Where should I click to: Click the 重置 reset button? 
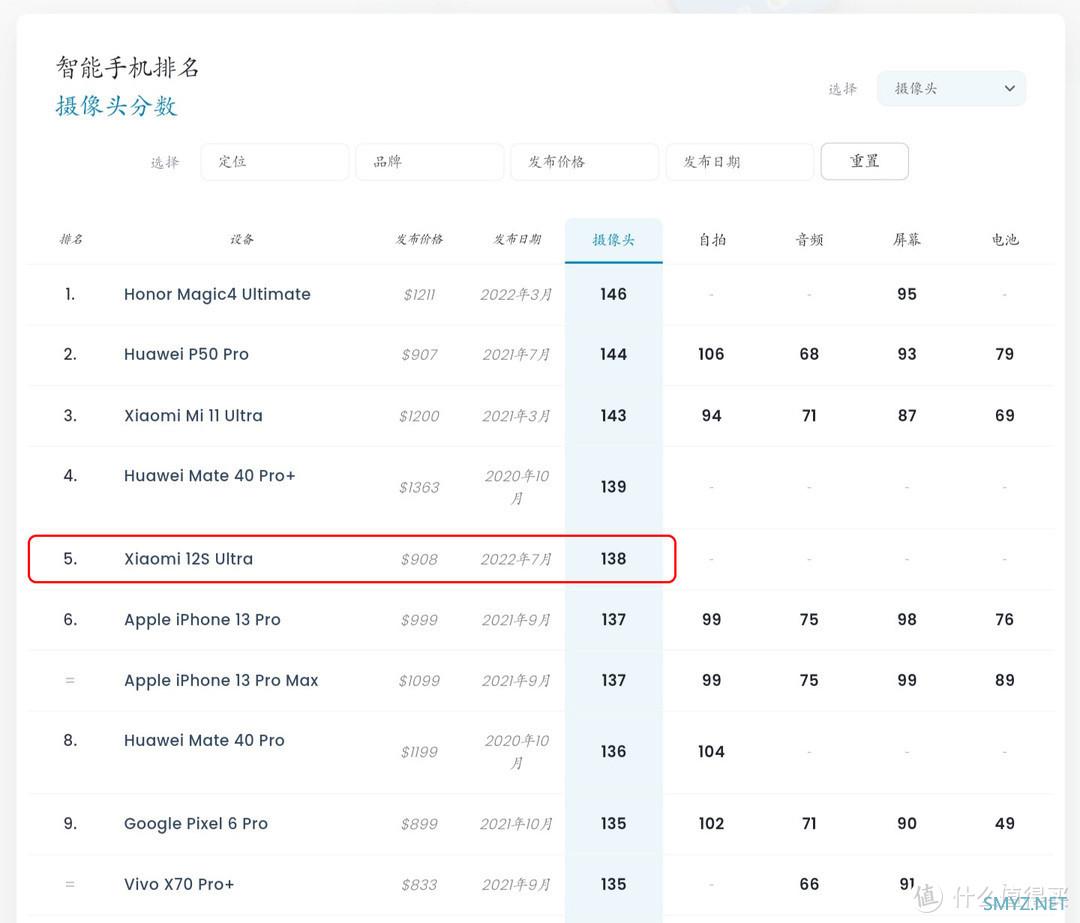tap(864, 161)
